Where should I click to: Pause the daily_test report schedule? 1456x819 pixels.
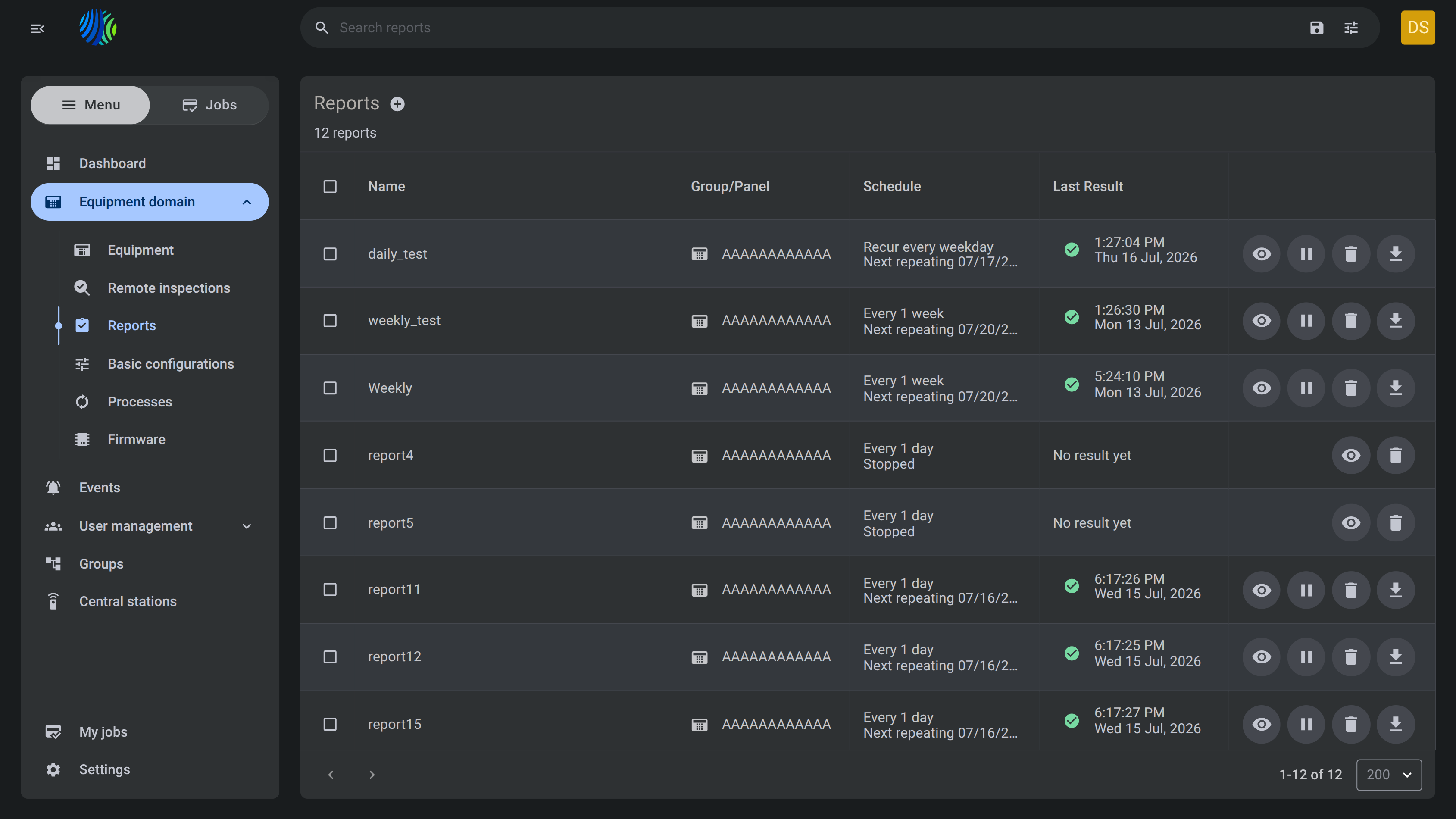(1306, 254)
